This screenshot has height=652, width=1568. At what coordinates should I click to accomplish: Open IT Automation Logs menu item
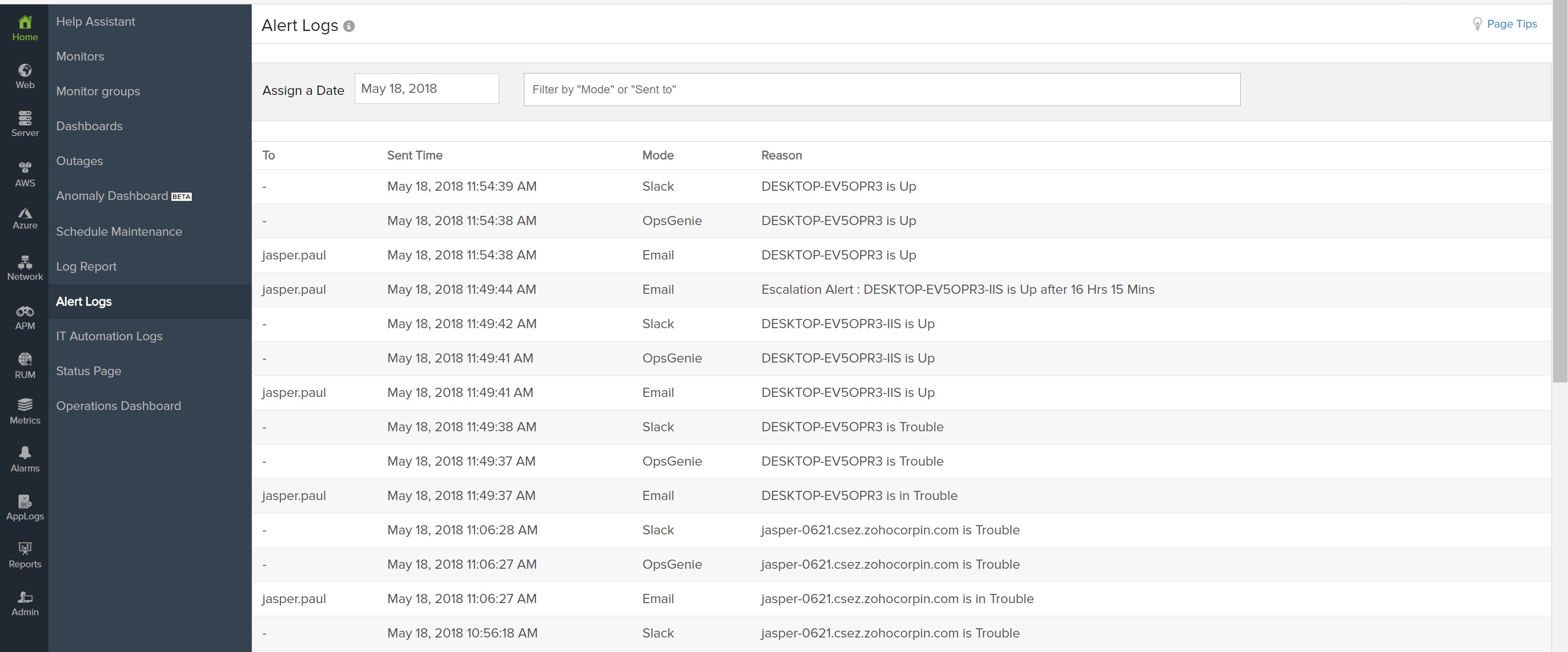[109, 336]
